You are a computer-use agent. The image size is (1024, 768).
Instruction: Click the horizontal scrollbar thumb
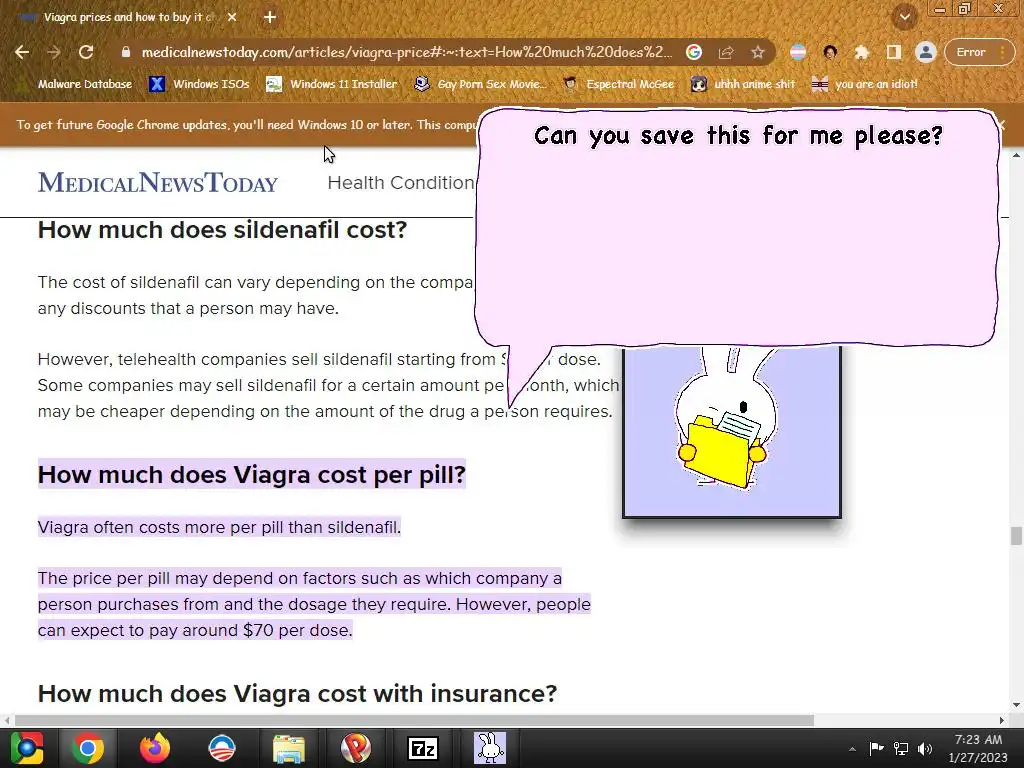coord(414,720)
